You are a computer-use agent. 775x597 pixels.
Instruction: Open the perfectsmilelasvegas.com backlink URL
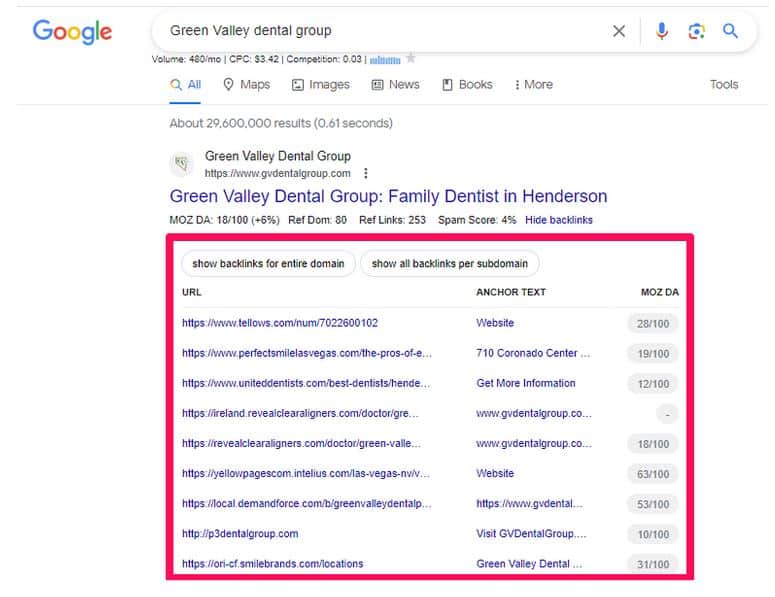[306, 353]
